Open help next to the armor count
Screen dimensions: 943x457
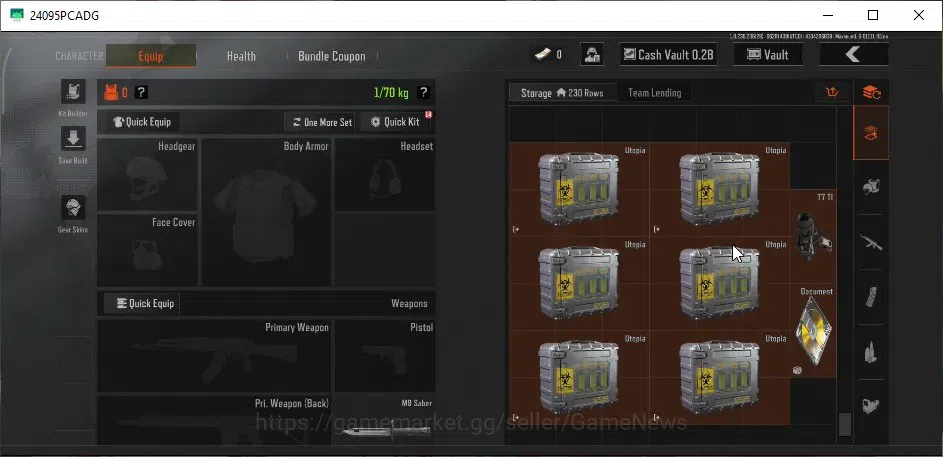[x=141, y=92]
